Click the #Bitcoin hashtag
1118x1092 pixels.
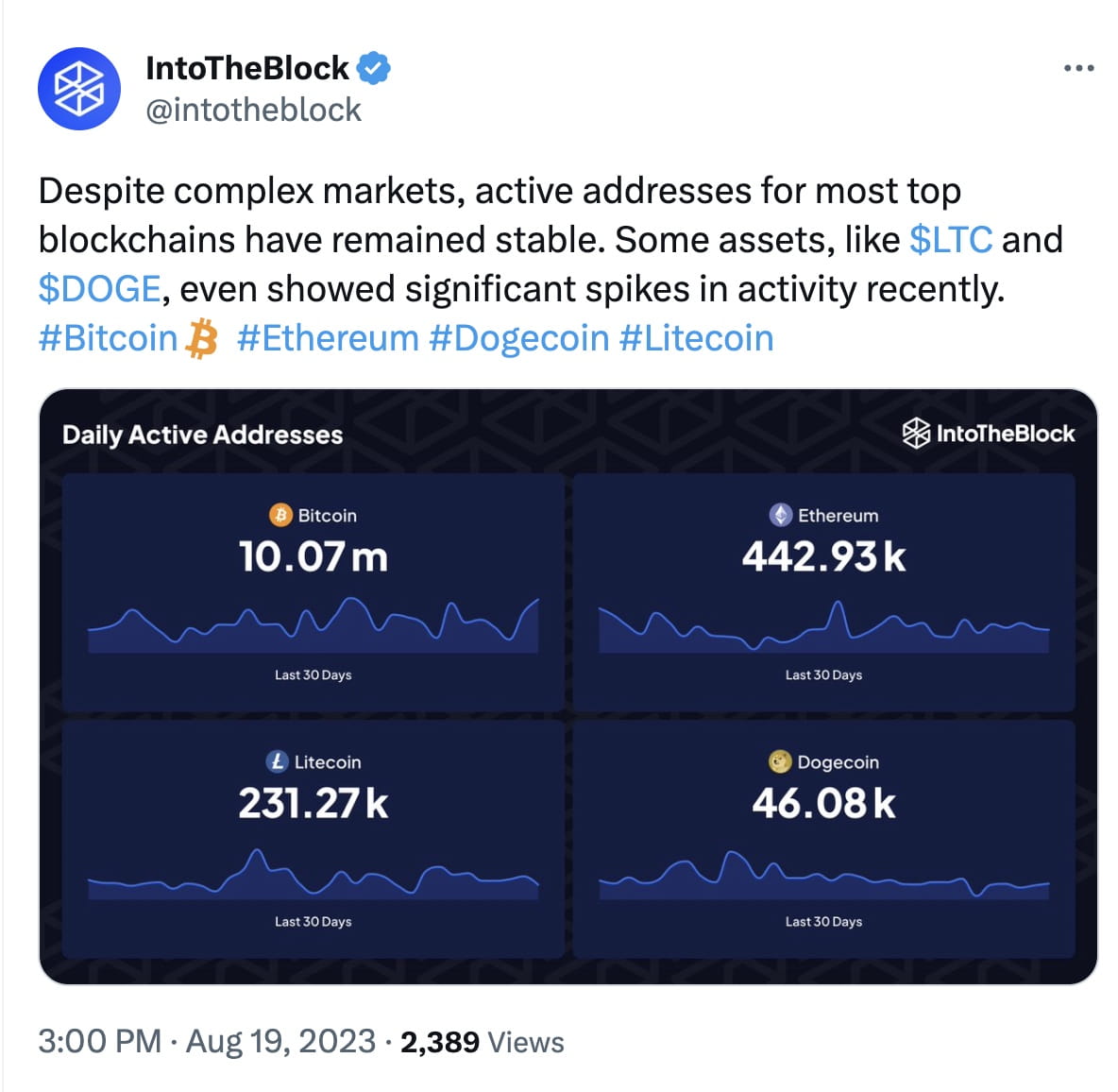[107, 337]
